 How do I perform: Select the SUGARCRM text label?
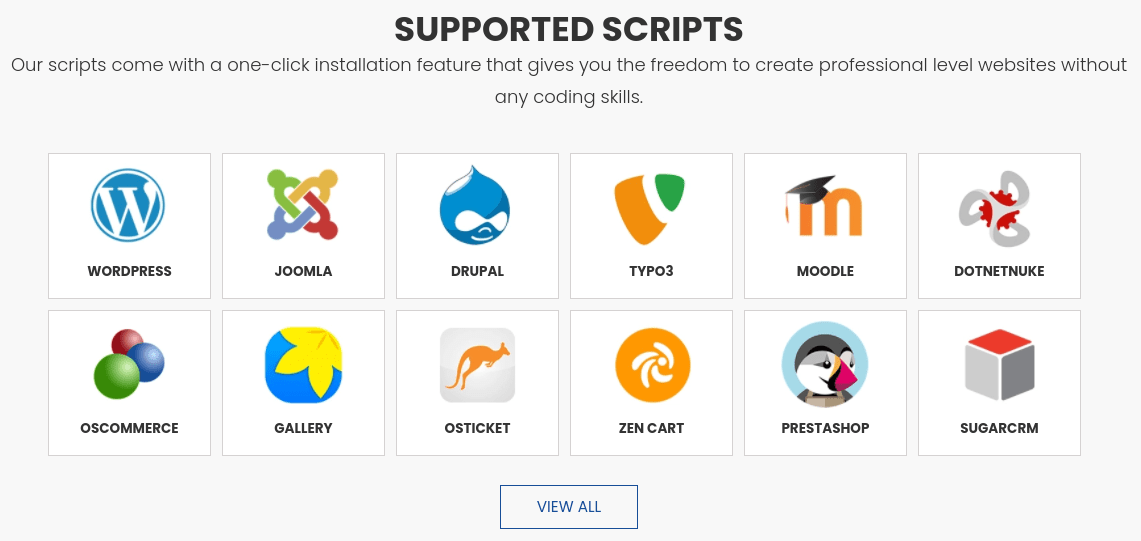tap(999, 428)
